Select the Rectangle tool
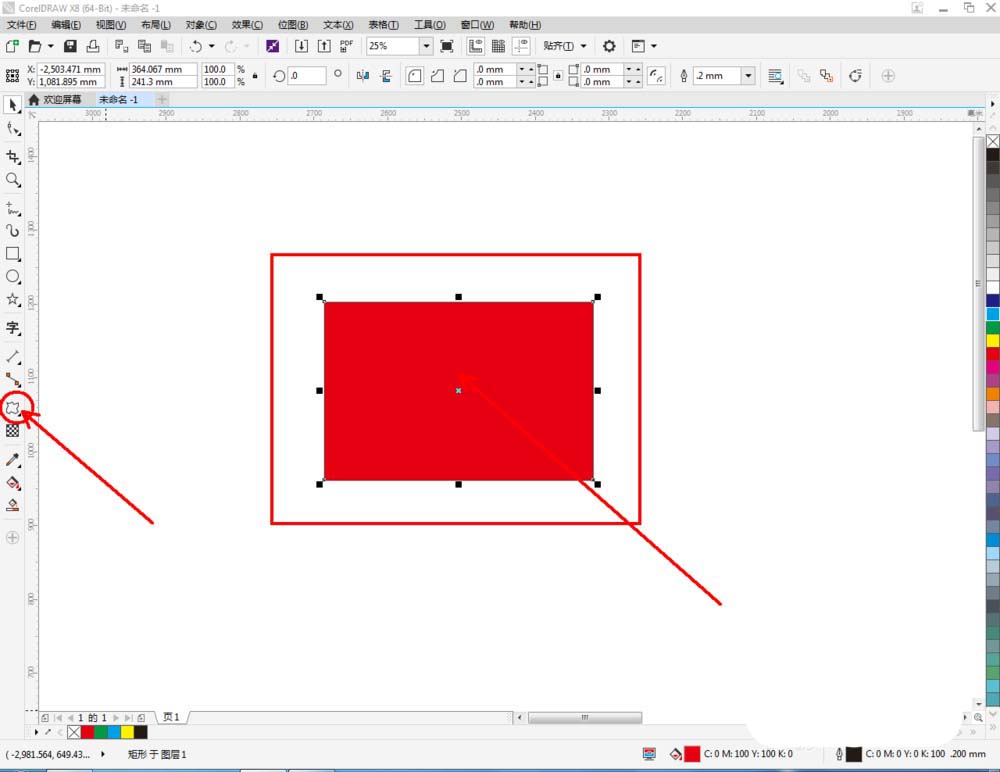 point(13,254)
